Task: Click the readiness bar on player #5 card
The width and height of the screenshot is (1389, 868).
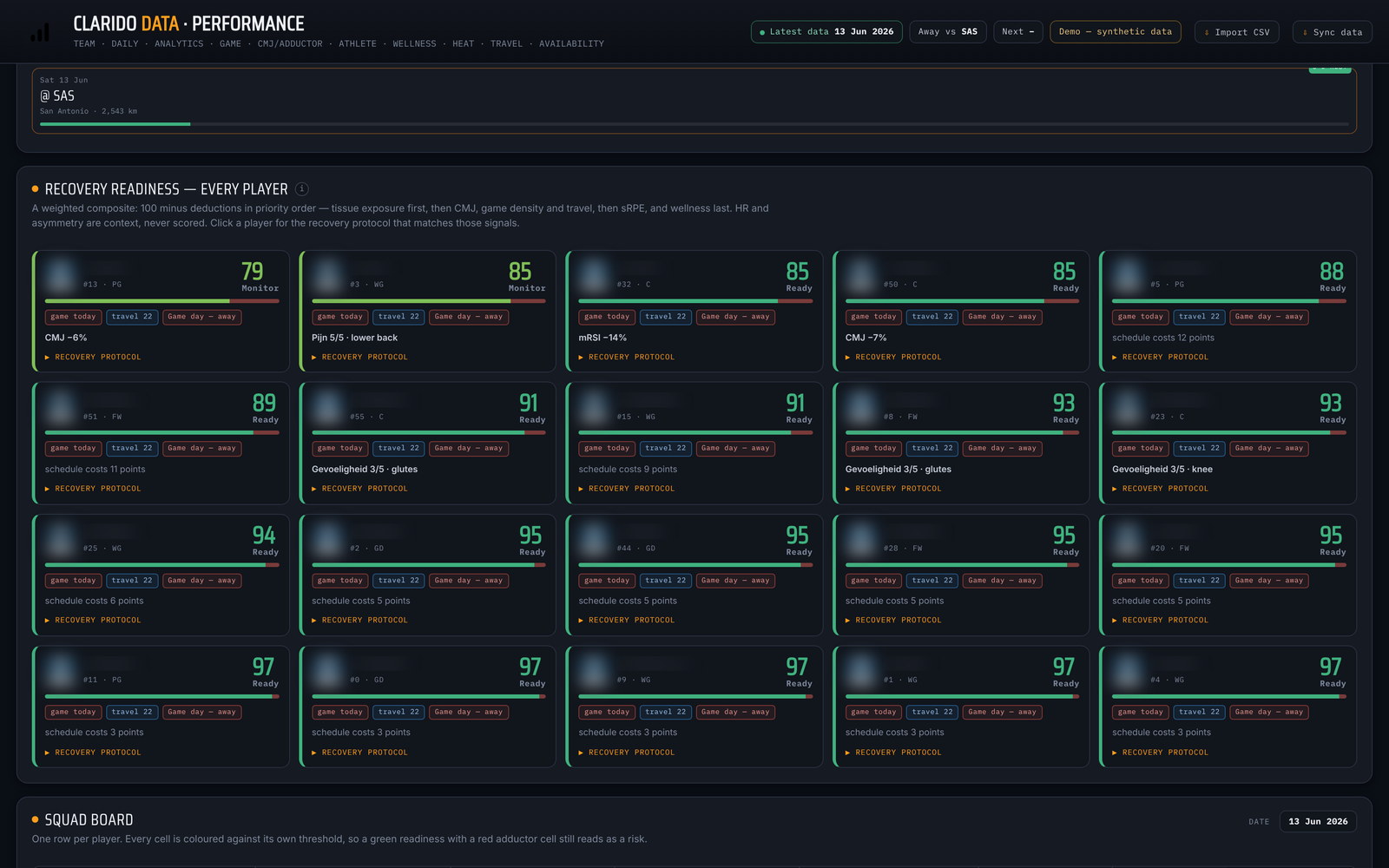Action: 1229,301
